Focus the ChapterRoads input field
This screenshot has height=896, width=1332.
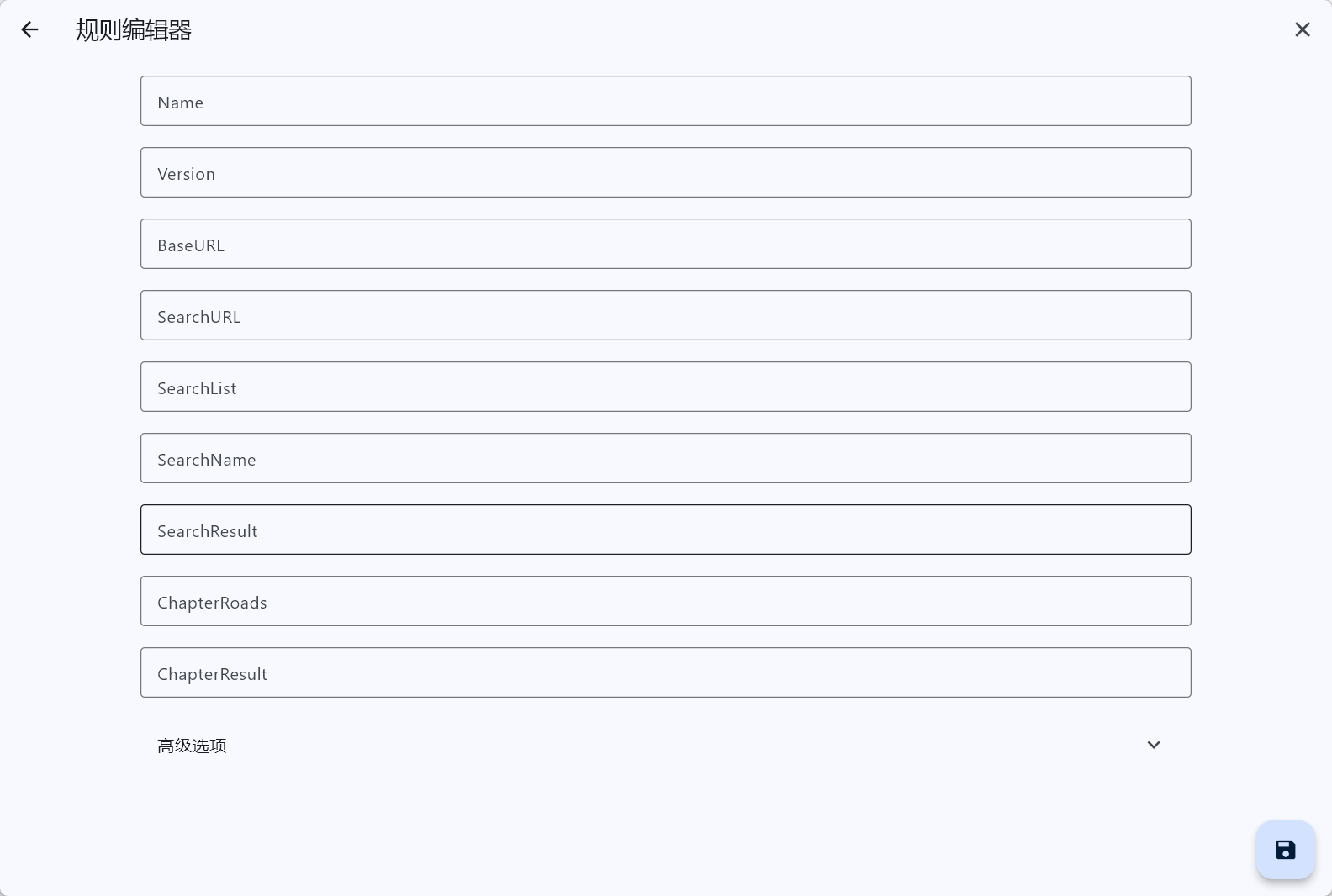point(665,601)
